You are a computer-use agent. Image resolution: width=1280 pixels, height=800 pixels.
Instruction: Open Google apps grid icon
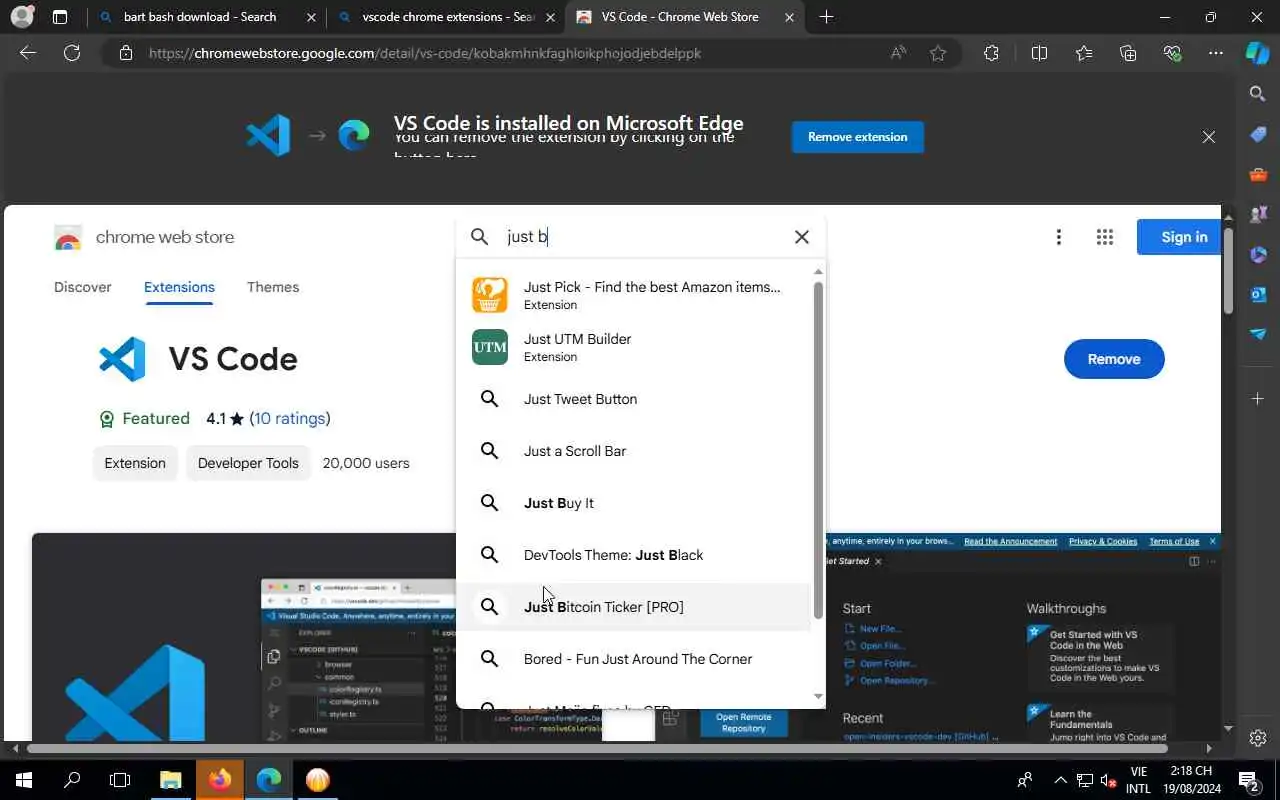[x=1105, y=237]
